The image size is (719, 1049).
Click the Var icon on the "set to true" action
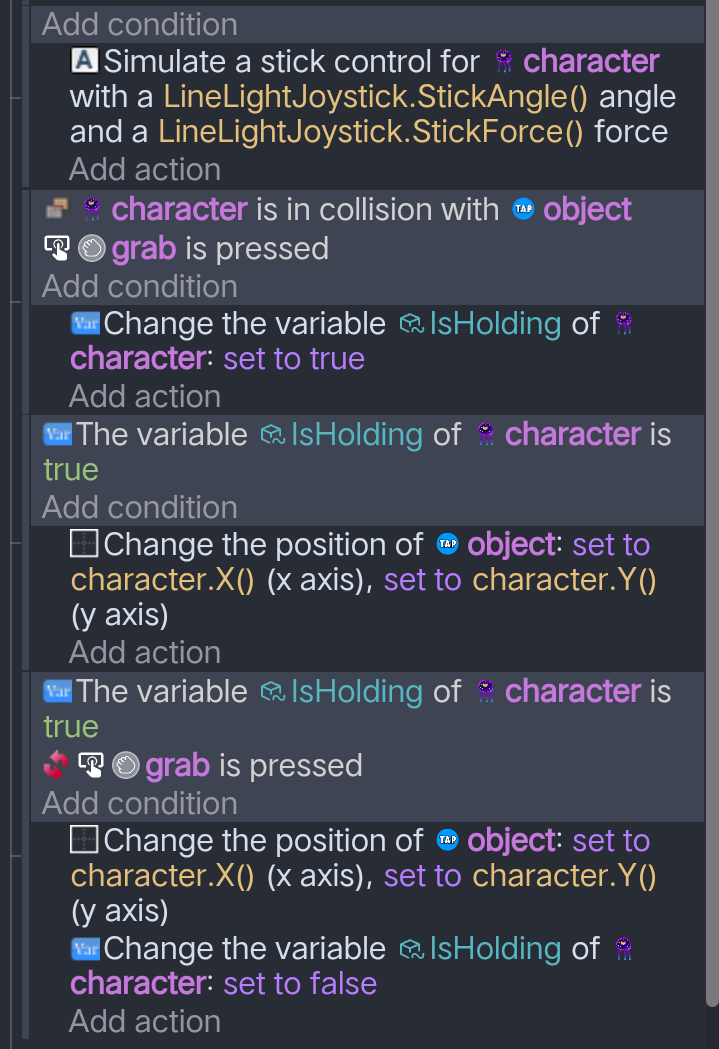85,323
